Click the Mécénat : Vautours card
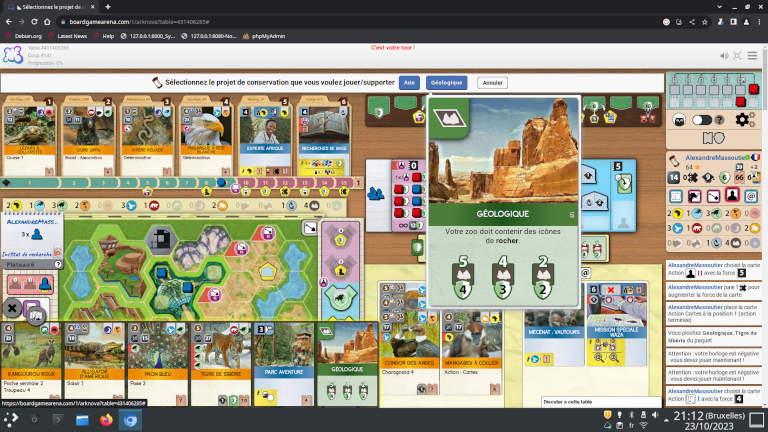The width and height of the screenshot is (768, 432). tap(553, 339)
